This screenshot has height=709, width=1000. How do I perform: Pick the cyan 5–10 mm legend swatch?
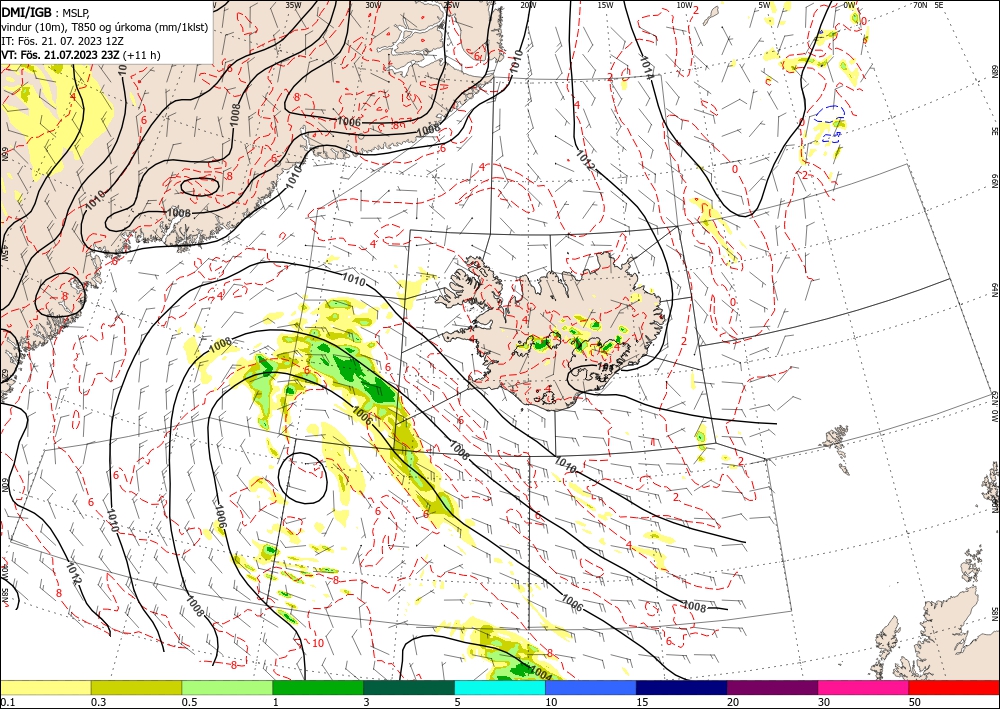[500, 688]
